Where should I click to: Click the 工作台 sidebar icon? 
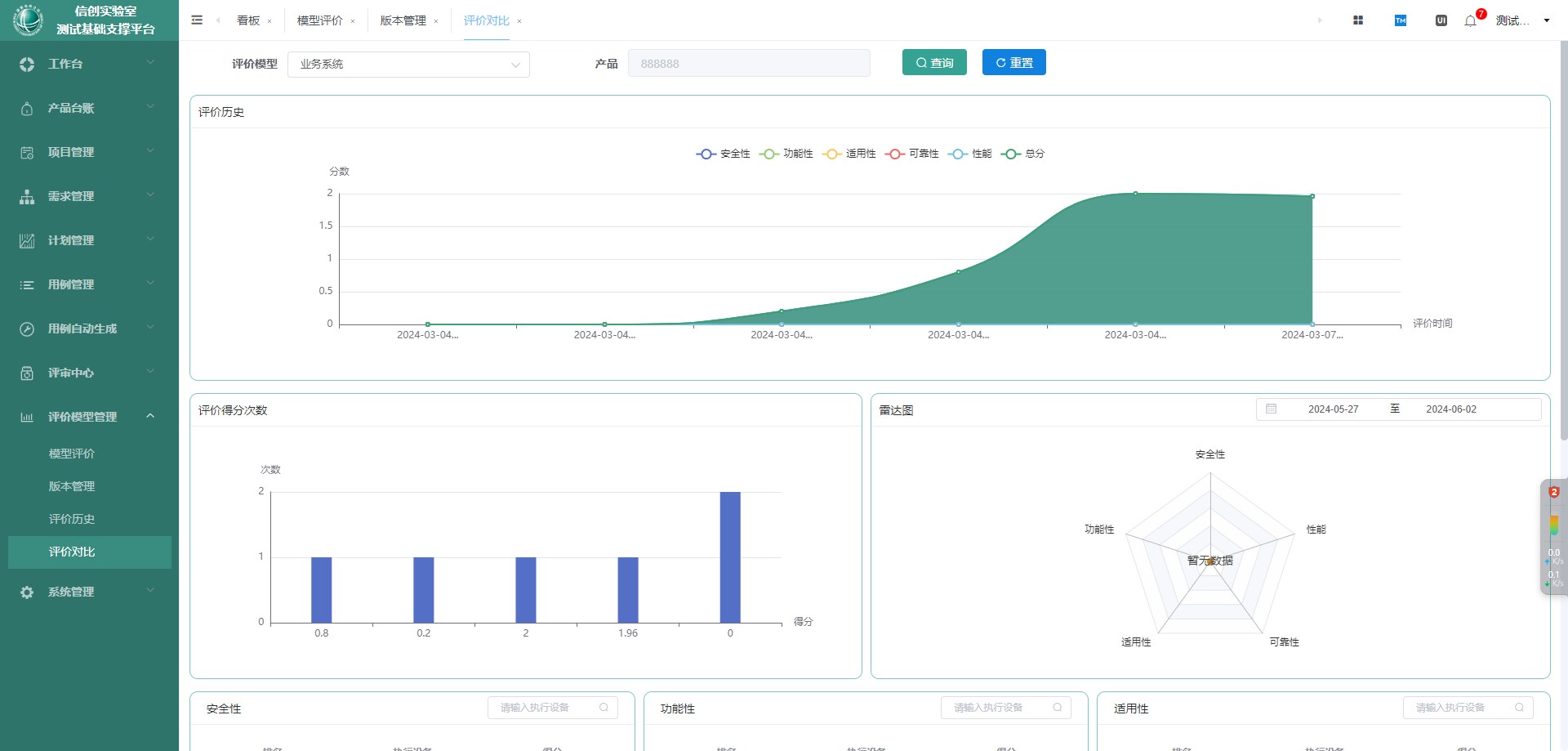(x=27, y=64)
